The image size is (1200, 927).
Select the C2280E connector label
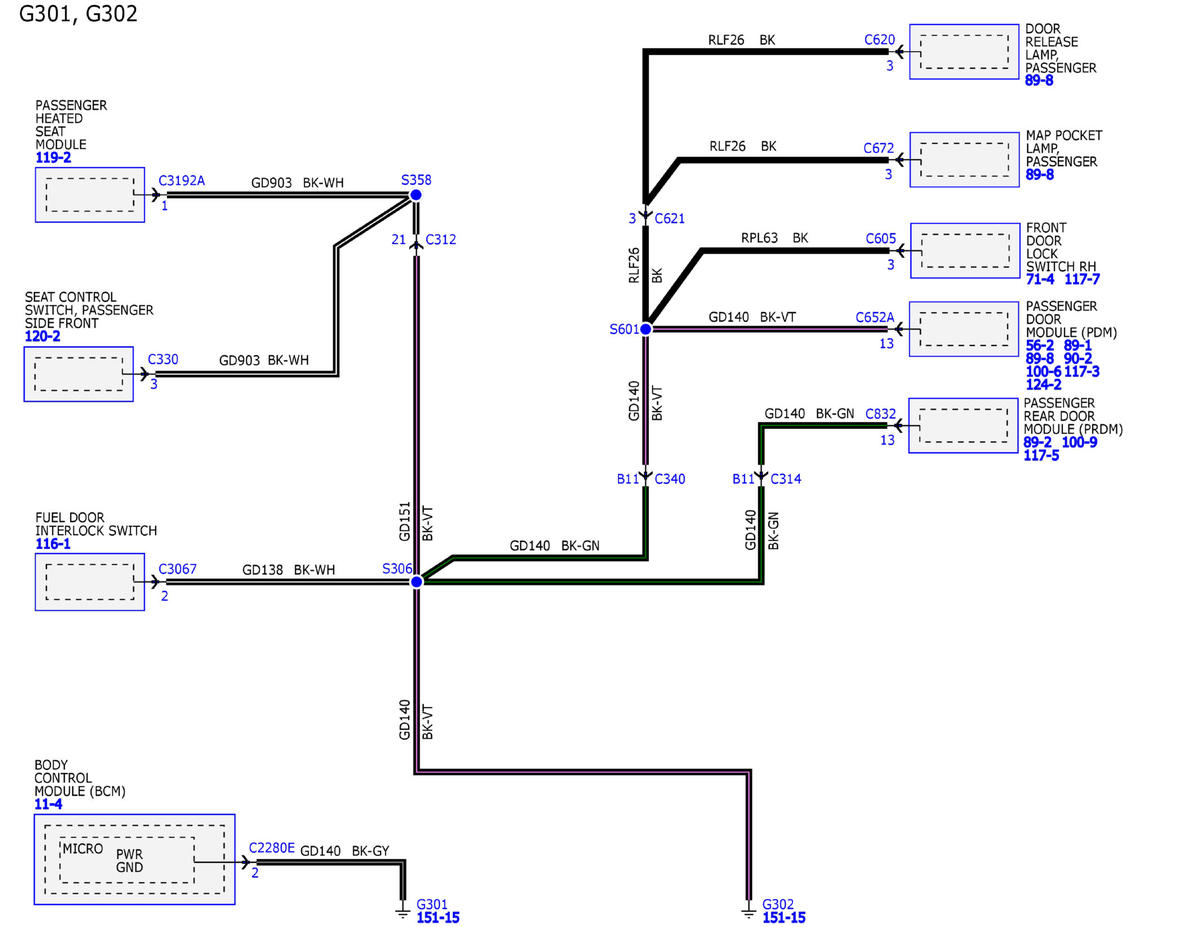[271, 848]
